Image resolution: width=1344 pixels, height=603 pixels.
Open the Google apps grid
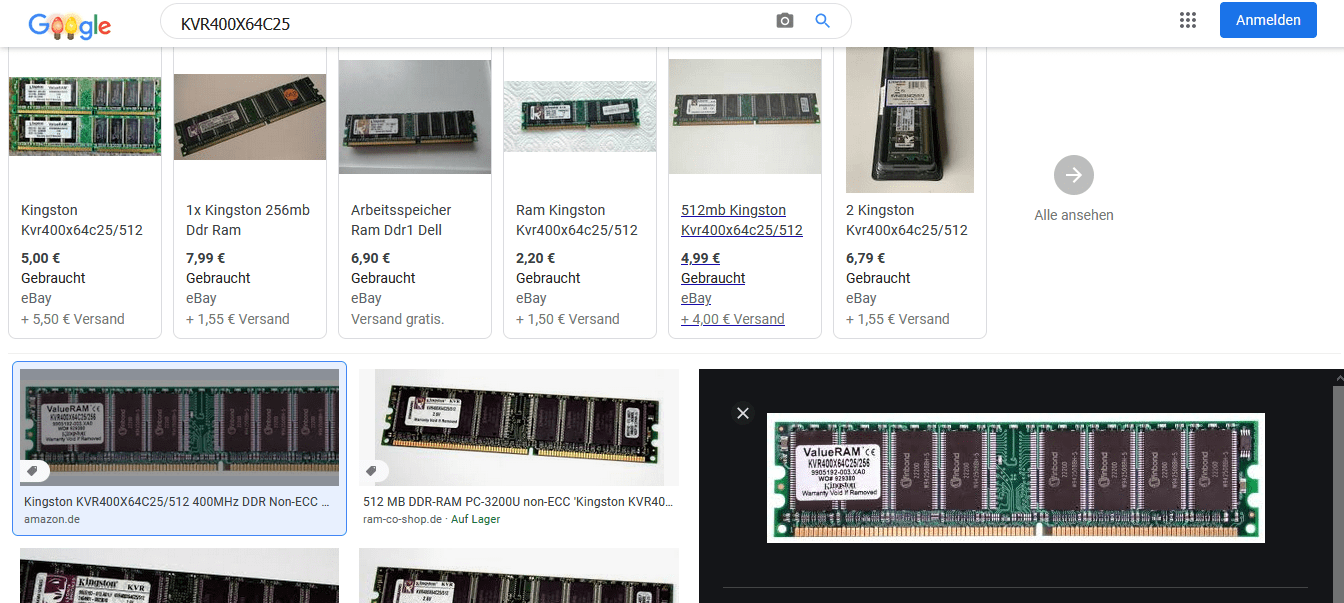pyautogui.click(x=1188, y=20)
